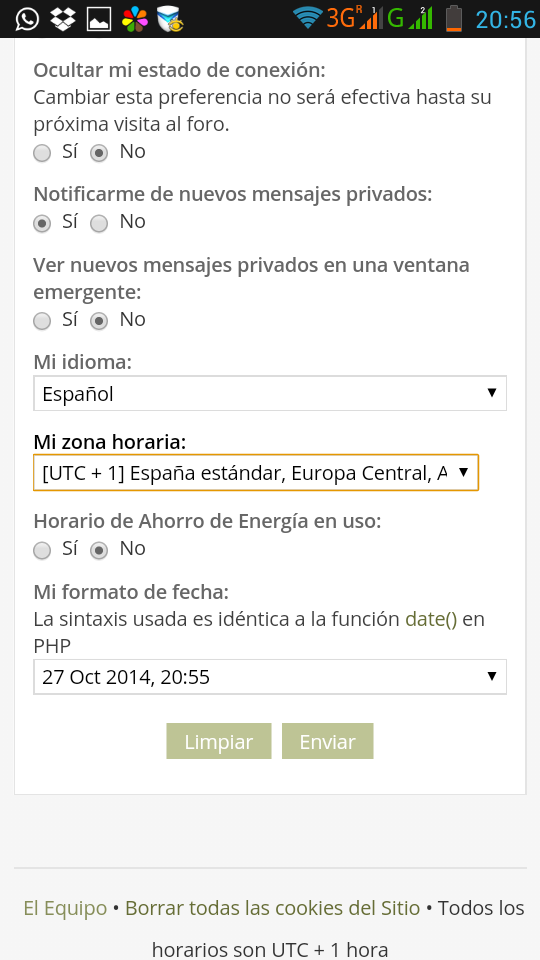Expand the Mi zona horaria dropdown
The width and height of the screenshot is (540, 960).
pos(256,472)
